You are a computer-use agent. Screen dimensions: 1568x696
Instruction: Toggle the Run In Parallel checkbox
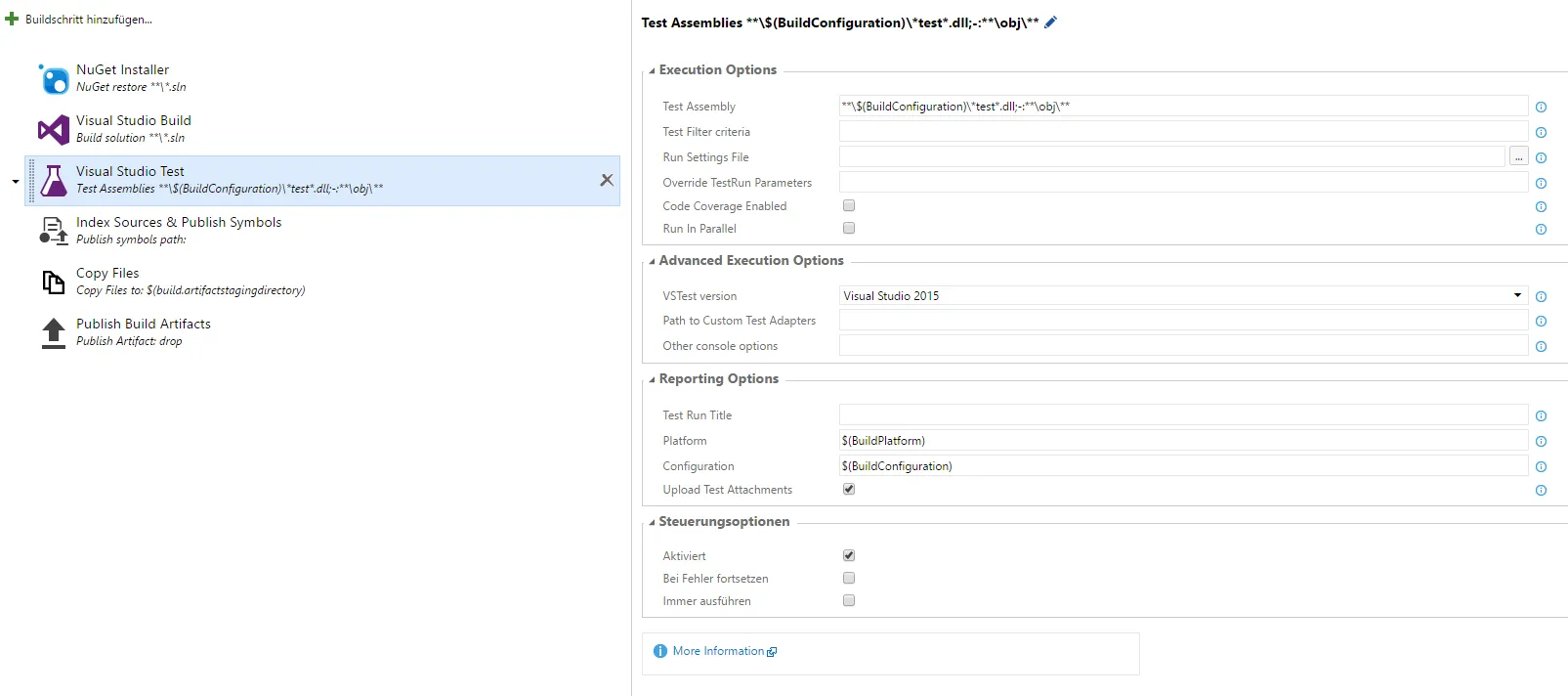(849, 228)
